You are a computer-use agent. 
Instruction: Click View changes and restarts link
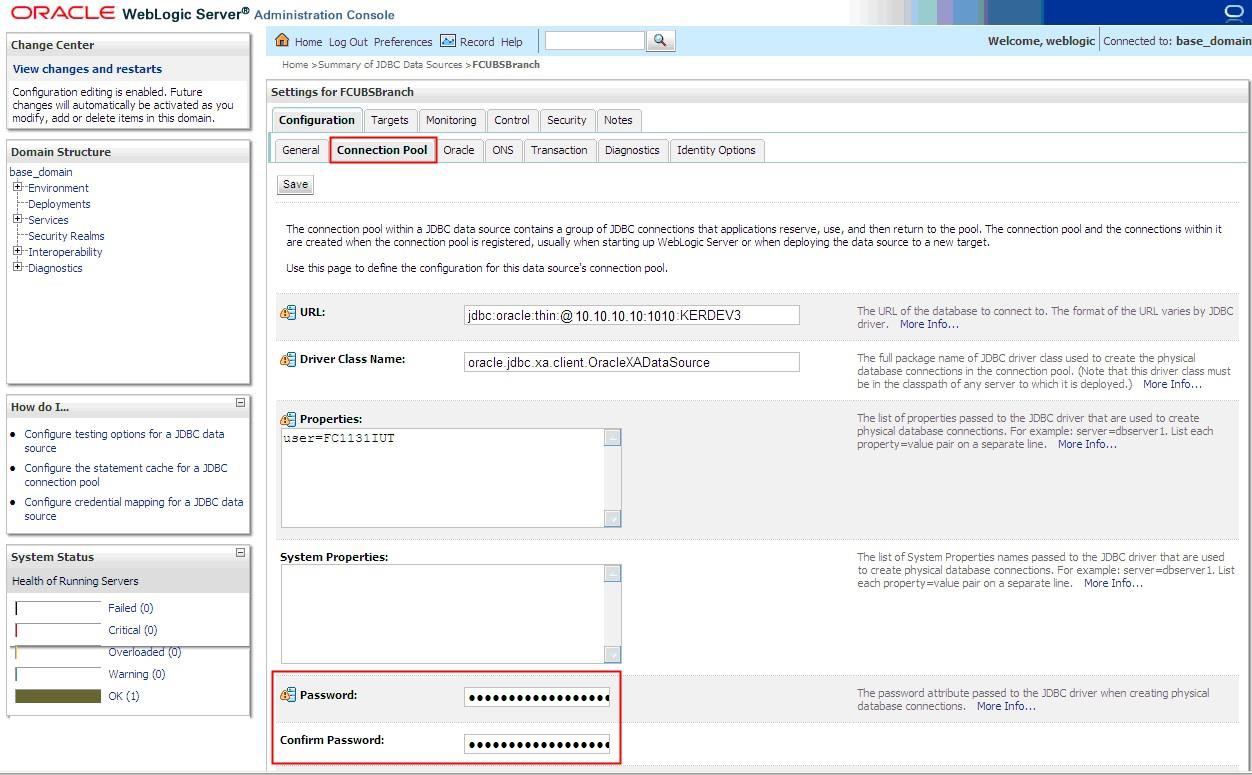87,69
